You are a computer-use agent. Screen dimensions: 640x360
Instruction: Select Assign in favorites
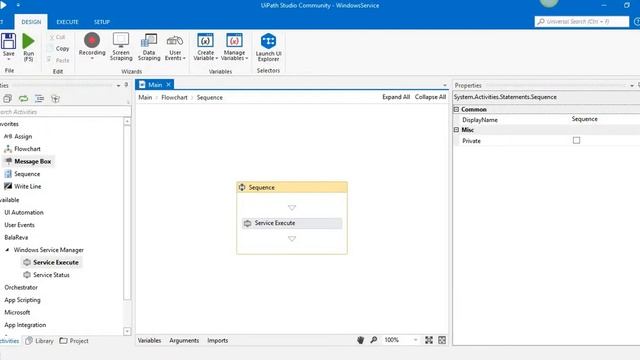tap(18, 136)
